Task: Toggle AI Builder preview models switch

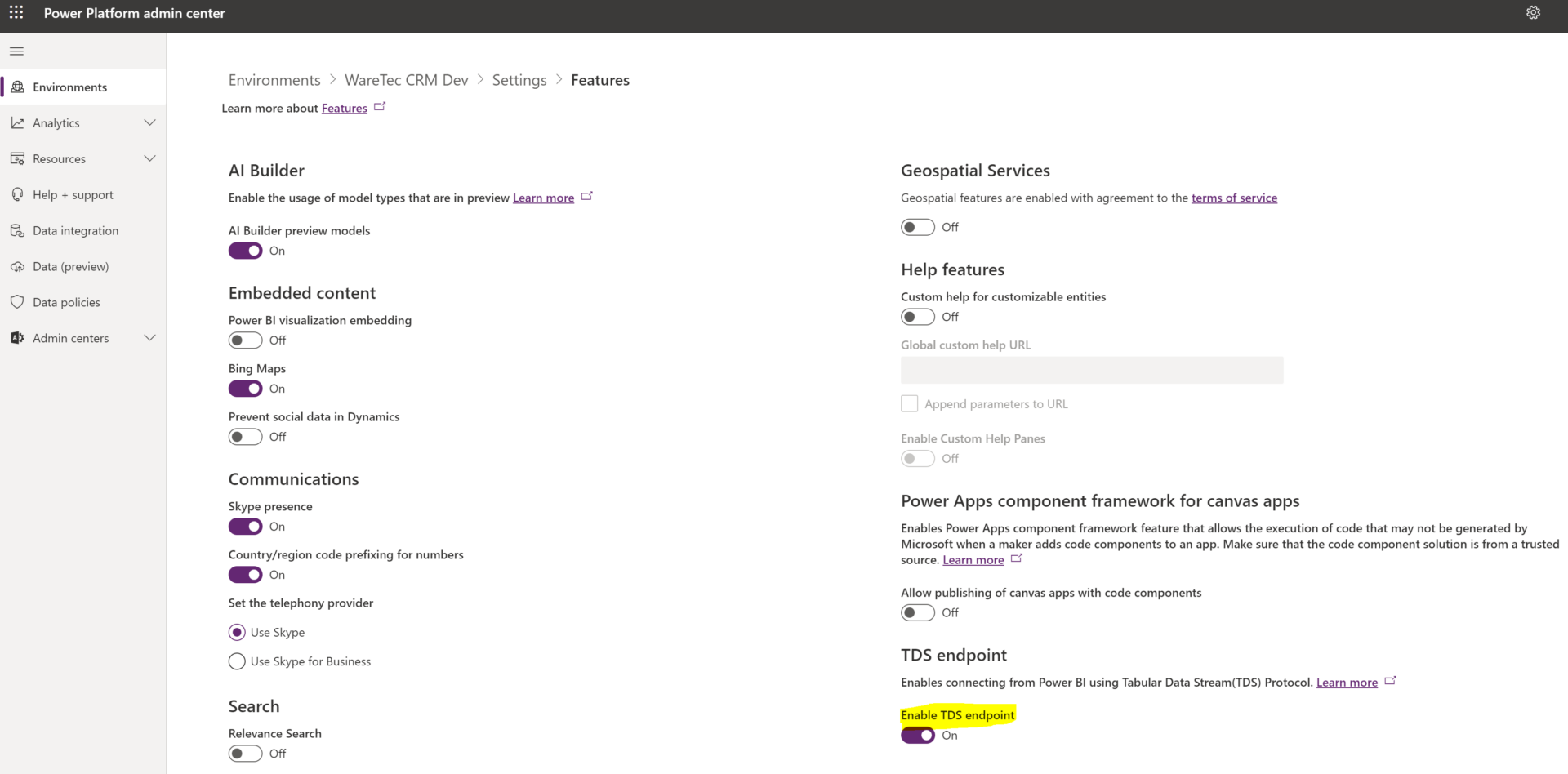Action: coord(245,251)
